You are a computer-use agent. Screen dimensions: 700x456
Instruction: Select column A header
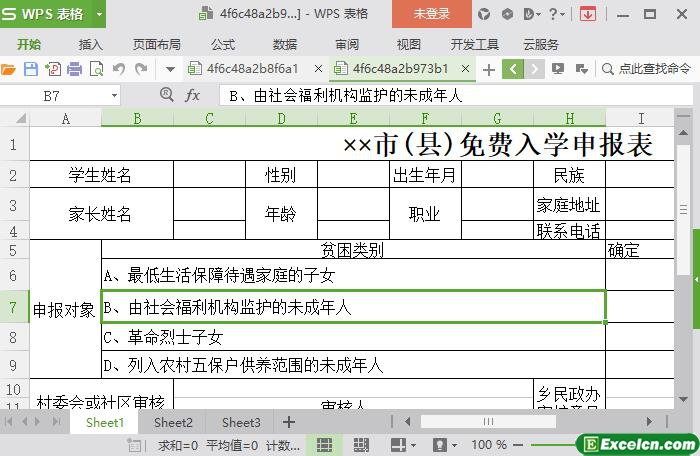click(x=66, y=118)
